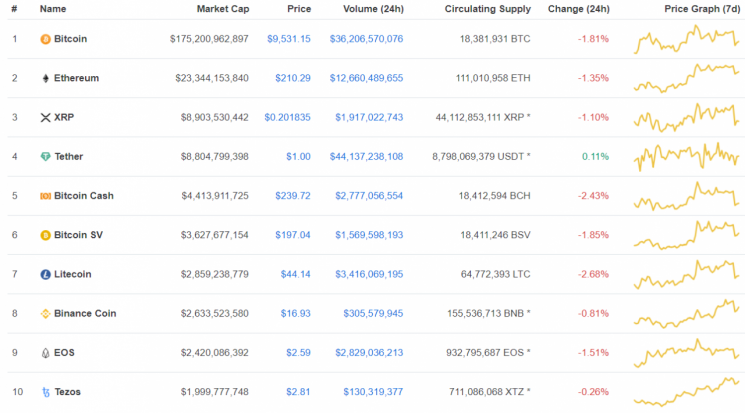Image resolution: width=745 pixels, height=413 pixels.
Task: Select supply 18,381,931 BTC
Action: 495,39
